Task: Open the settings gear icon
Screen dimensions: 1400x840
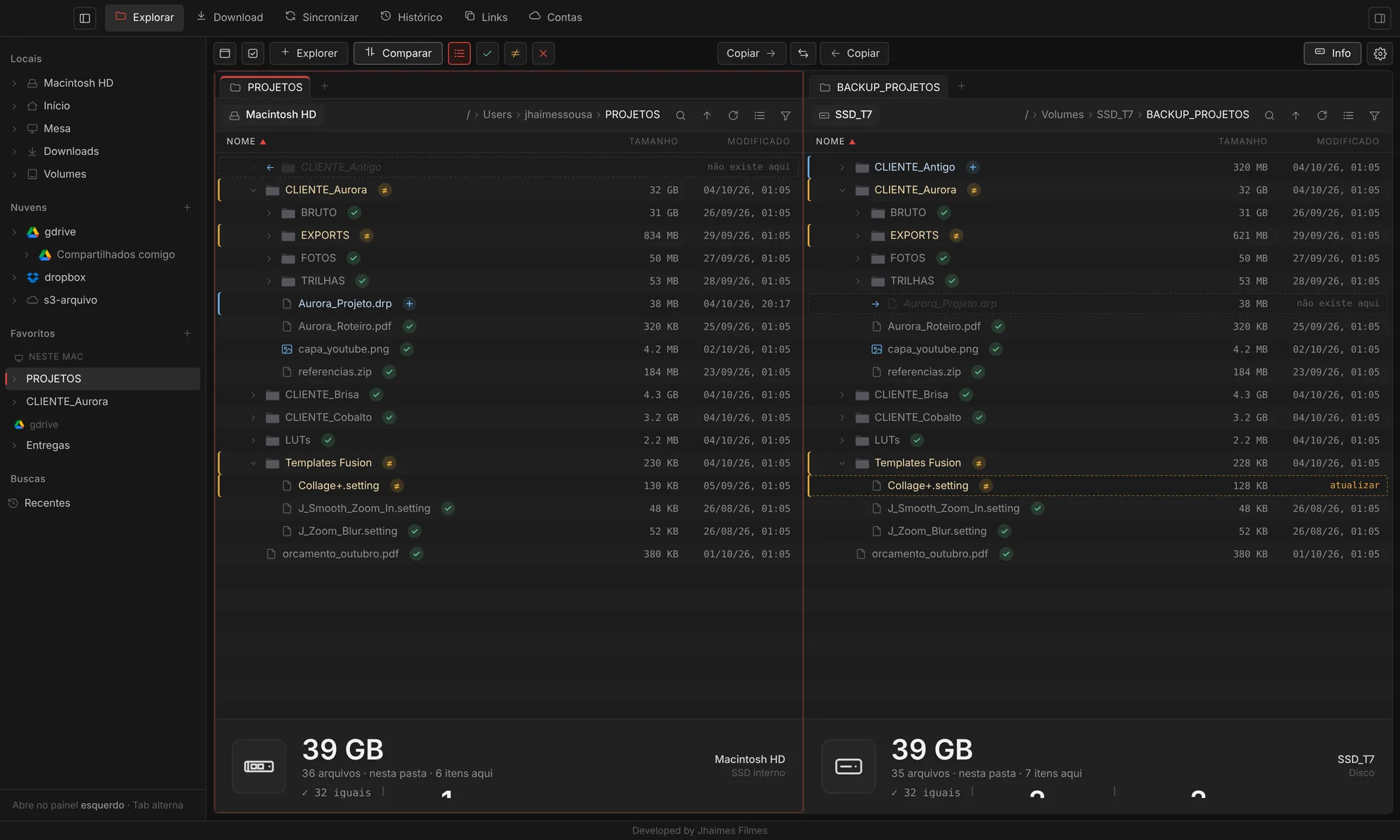Action: click(1380, 53)
